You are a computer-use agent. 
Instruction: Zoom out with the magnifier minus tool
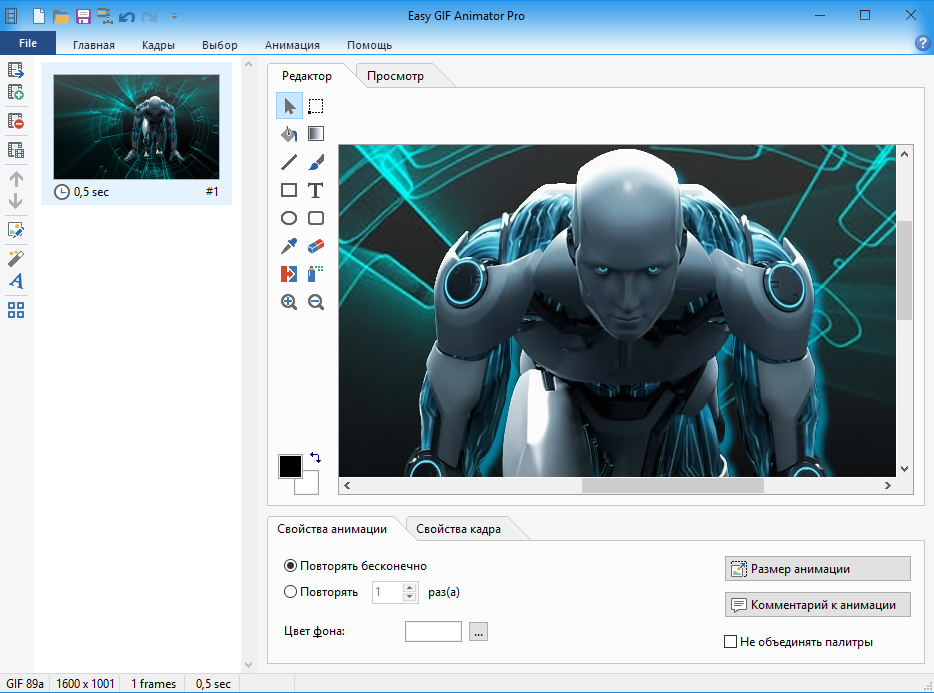316,302
